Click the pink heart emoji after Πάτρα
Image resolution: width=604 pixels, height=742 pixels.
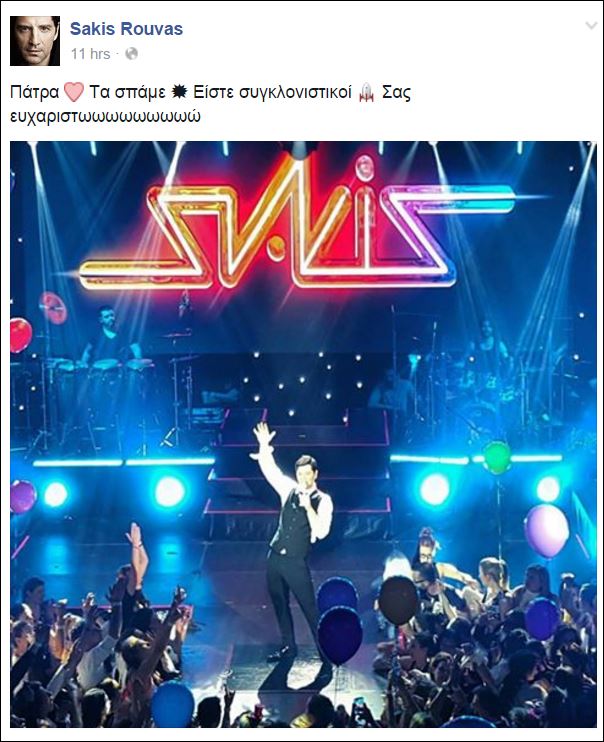[73, 92]
